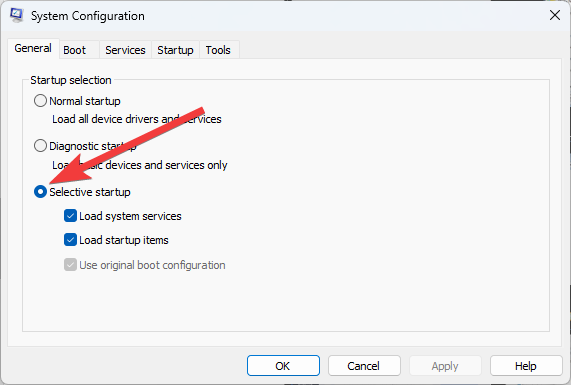Confirm changes with the OK button
This screenshot has height=385, width=571.
pyautogui.click(x=283, y=366)
